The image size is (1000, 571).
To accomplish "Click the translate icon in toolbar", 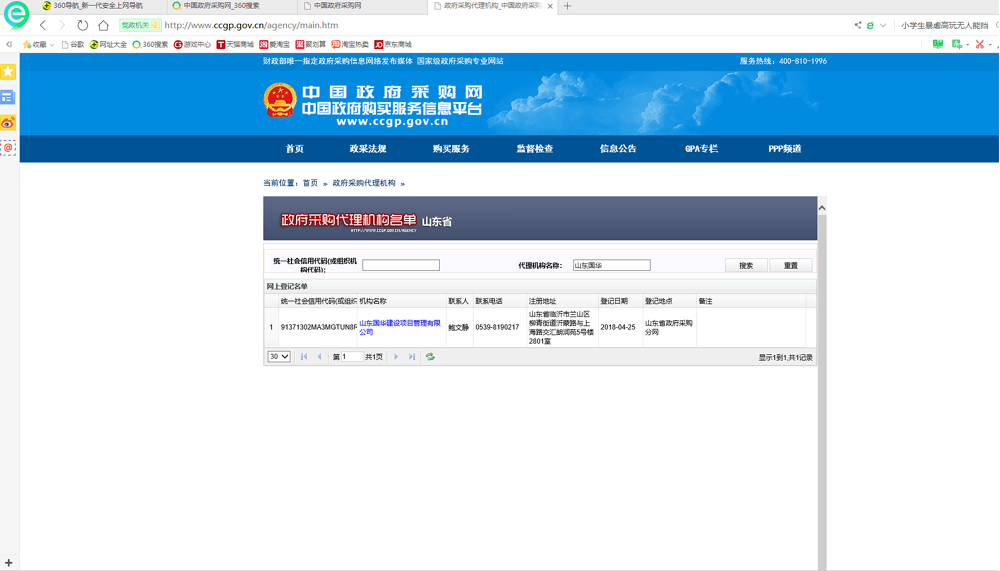I will (x=956, y=44).
